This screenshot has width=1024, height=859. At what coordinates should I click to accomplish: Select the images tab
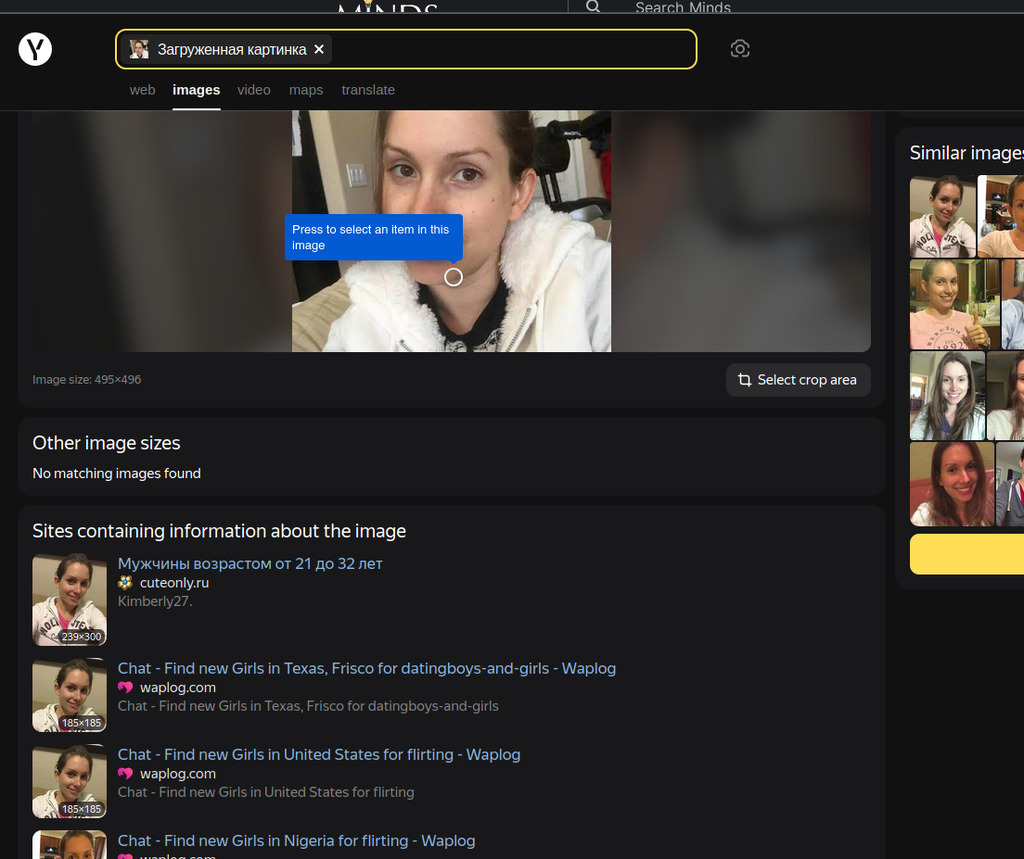click(x=196, y=90)
